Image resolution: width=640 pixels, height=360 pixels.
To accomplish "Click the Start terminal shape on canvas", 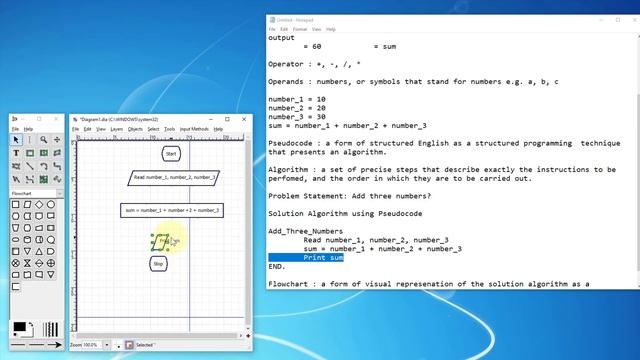I will (171, 154).
